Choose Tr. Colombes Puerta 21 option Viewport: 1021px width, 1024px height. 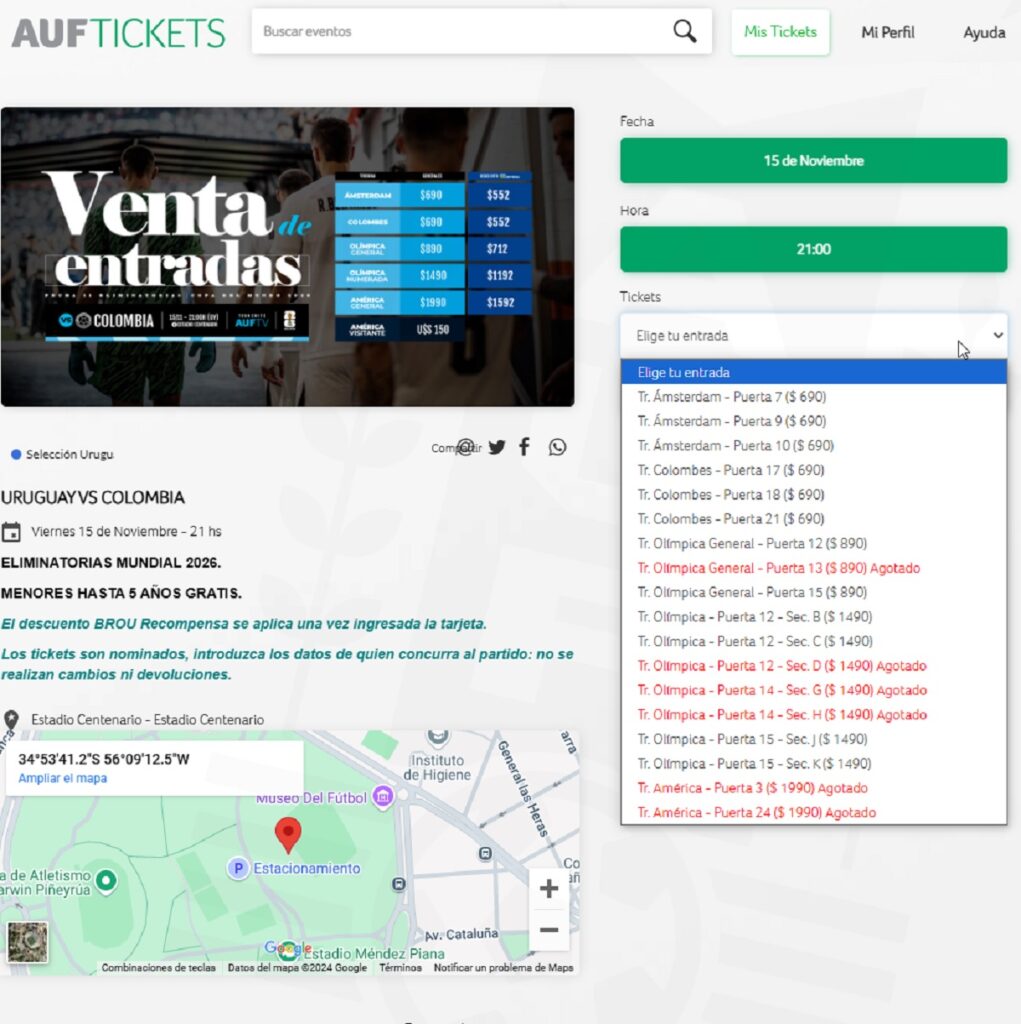(813, 519)
